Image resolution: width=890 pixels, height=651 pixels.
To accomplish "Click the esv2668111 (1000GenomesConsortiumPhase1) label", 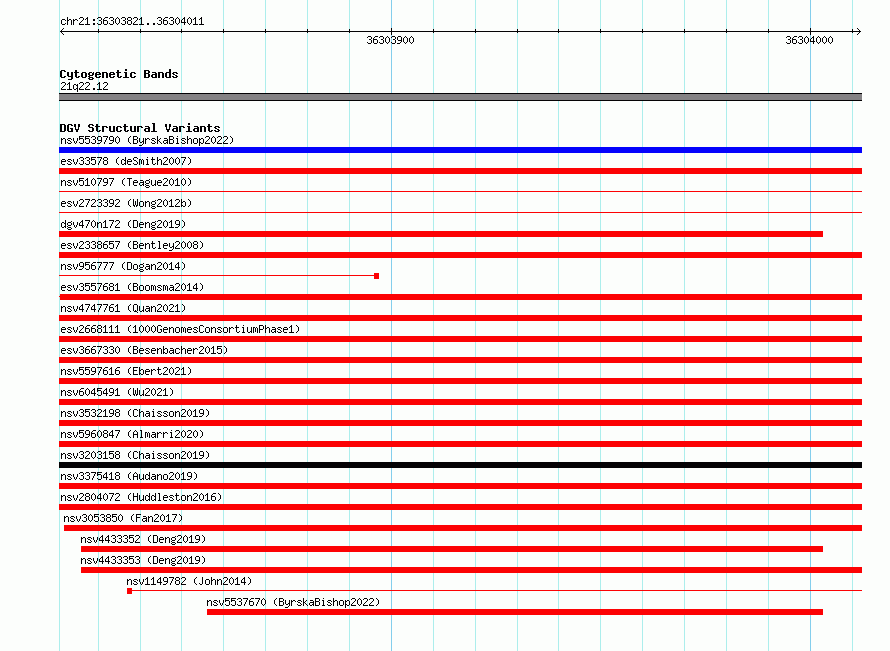I will (180, 329).
